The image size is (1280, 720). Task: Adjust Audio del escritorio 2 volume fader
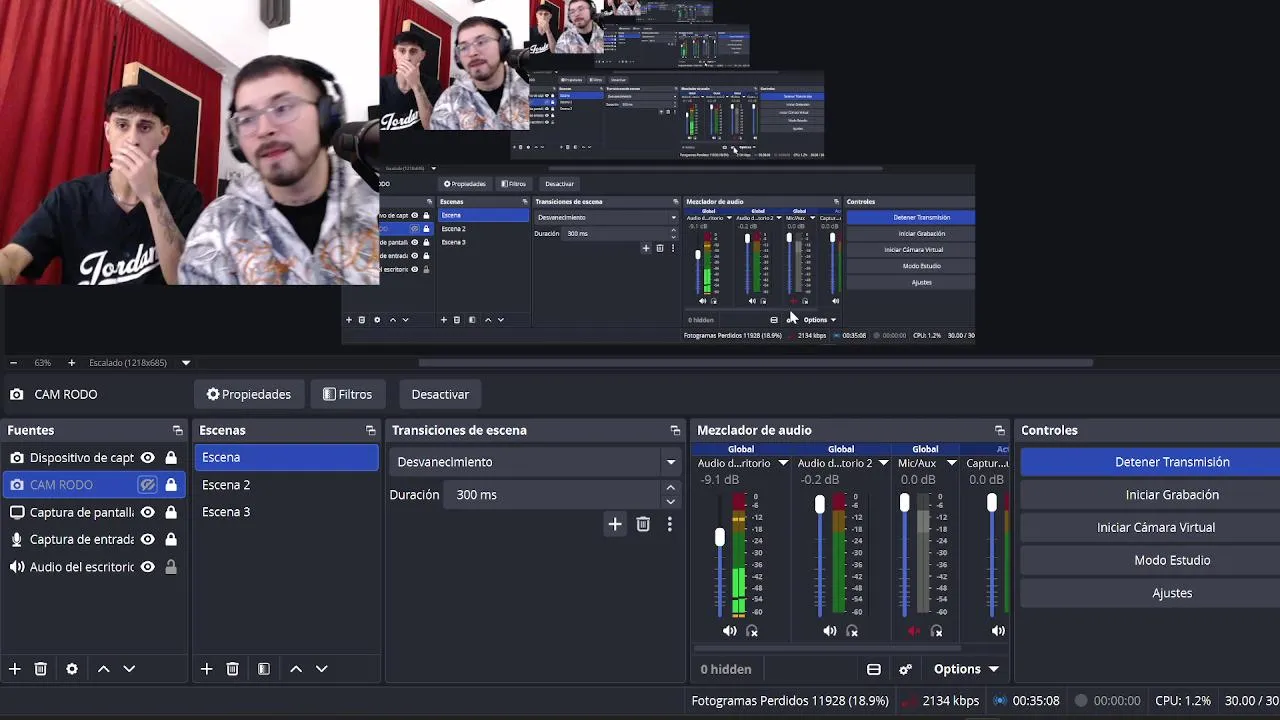point(820,505)
